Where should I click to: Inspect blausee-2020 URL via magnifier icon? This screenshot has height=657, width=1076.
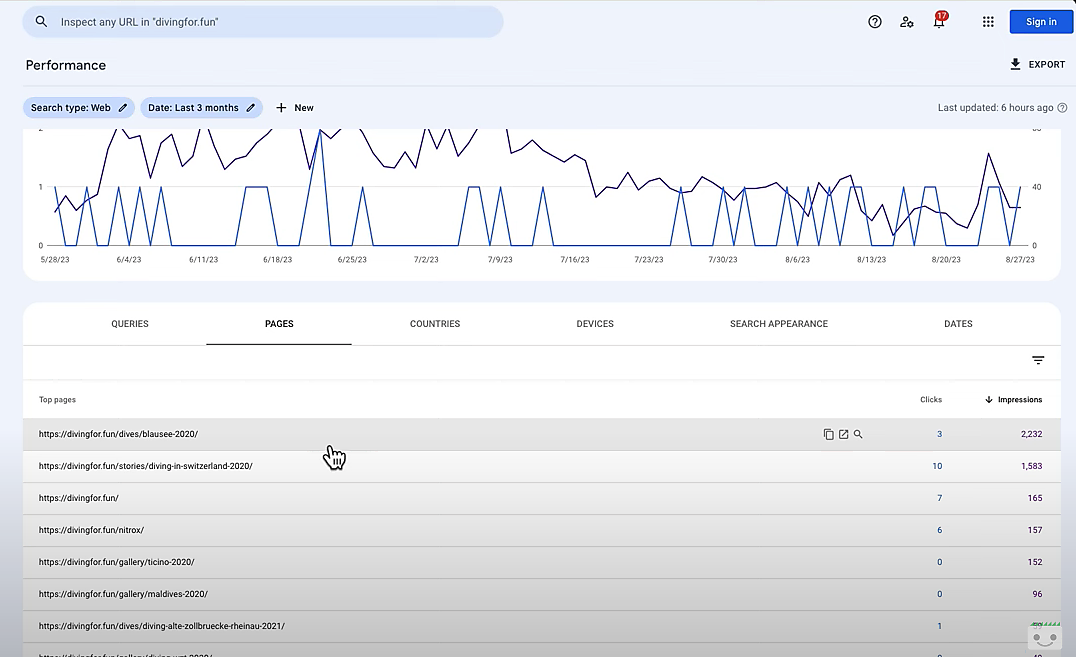click(x=858, y=434)
